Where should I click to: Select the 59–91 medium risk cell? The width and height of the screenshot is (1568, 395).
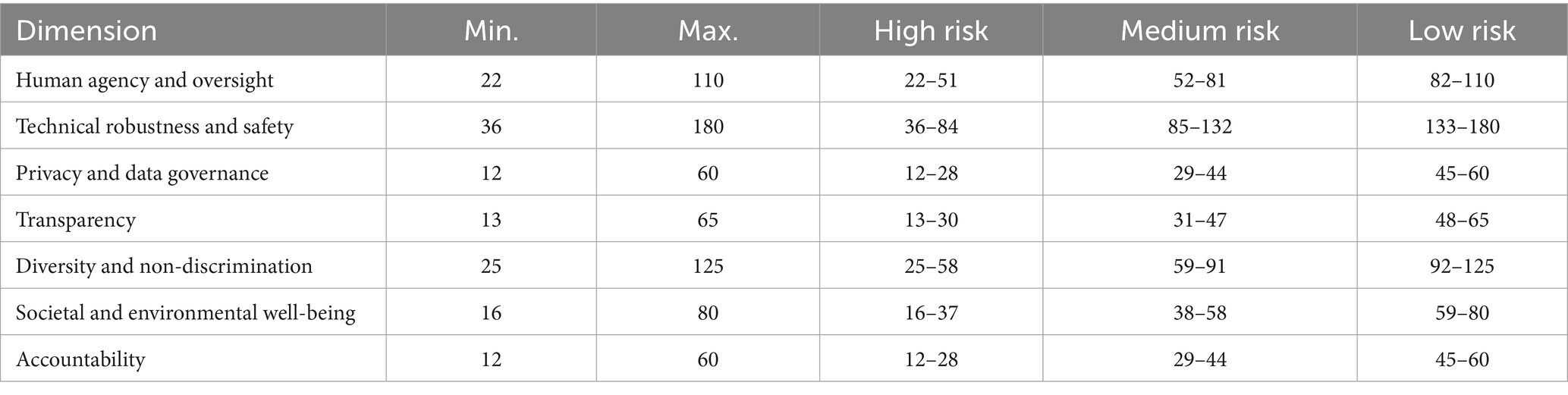[1199, 266]
